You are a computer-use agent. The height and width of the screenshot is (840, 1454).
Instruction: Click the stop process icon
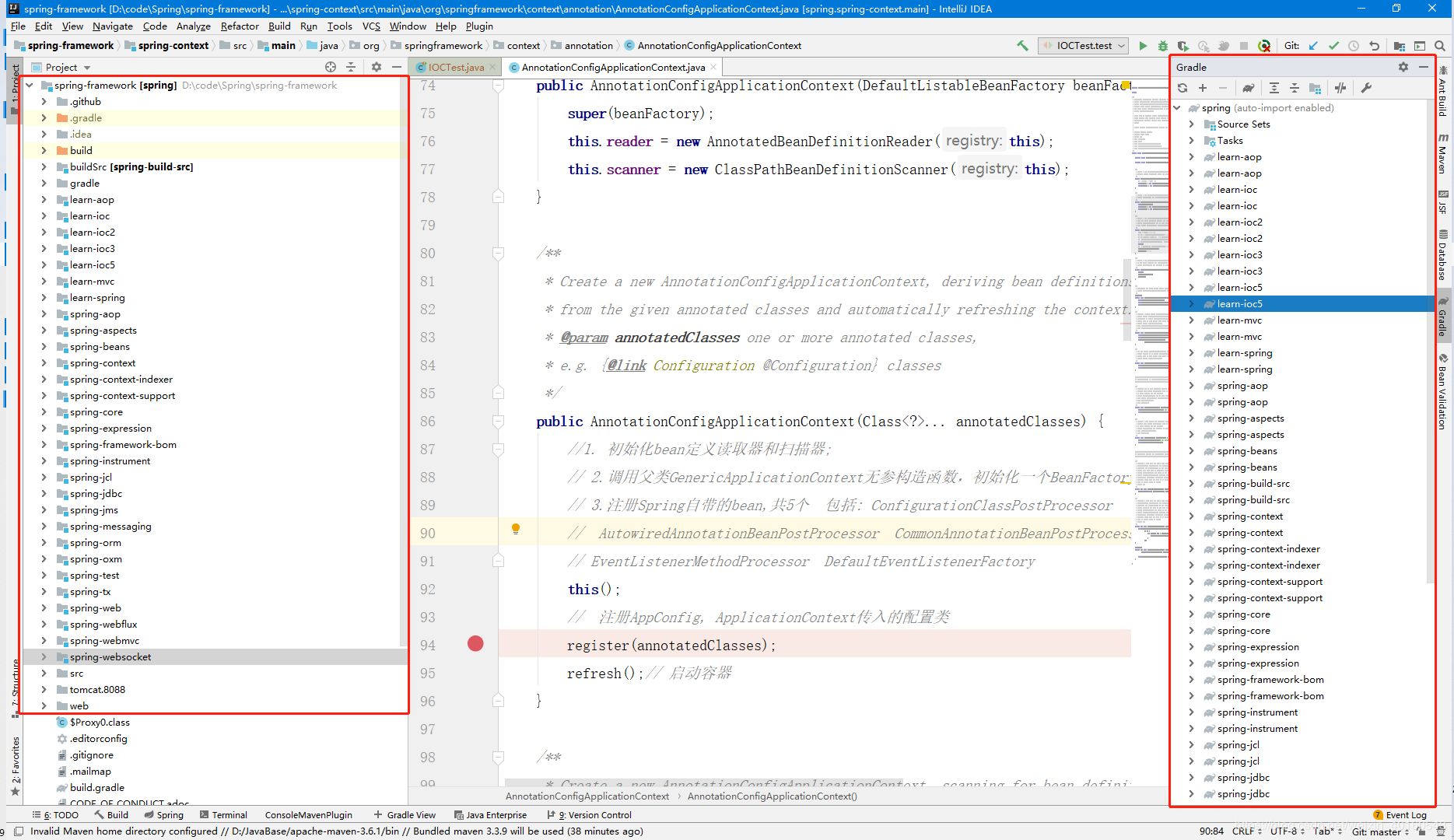tap(1244, 46)
